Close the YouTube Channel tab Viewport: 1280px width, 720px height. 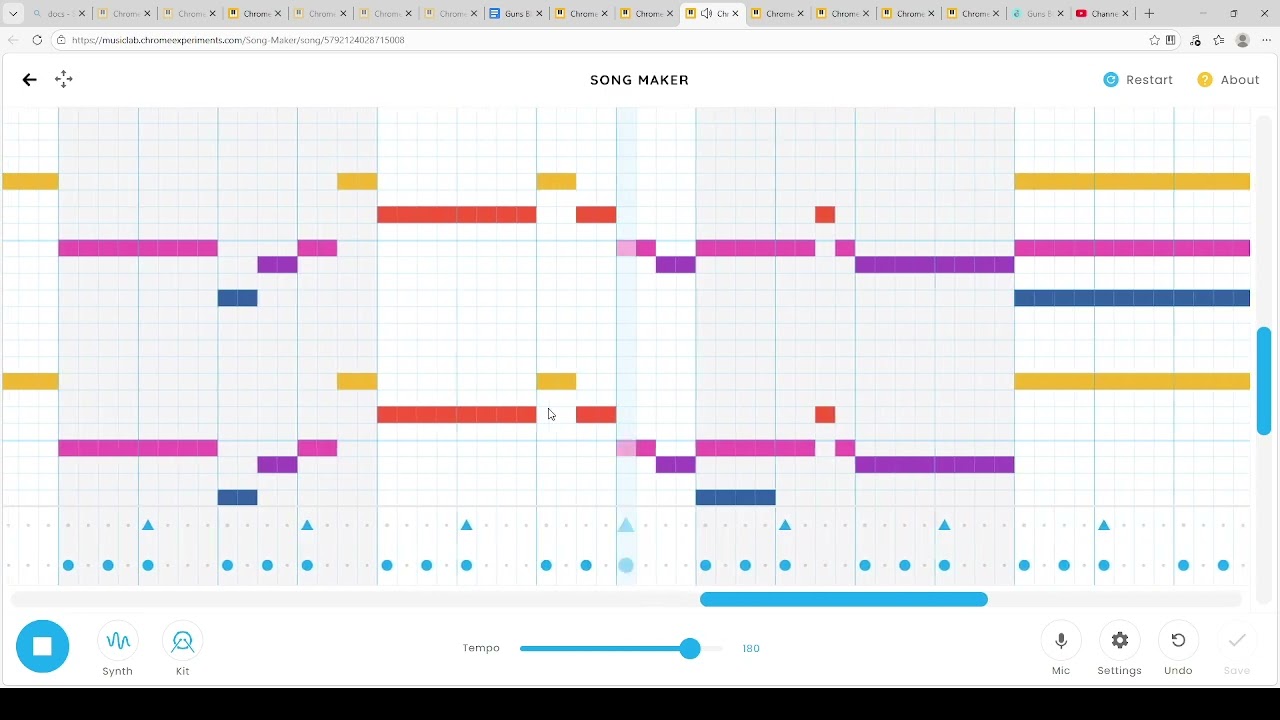pos(1126,14)
